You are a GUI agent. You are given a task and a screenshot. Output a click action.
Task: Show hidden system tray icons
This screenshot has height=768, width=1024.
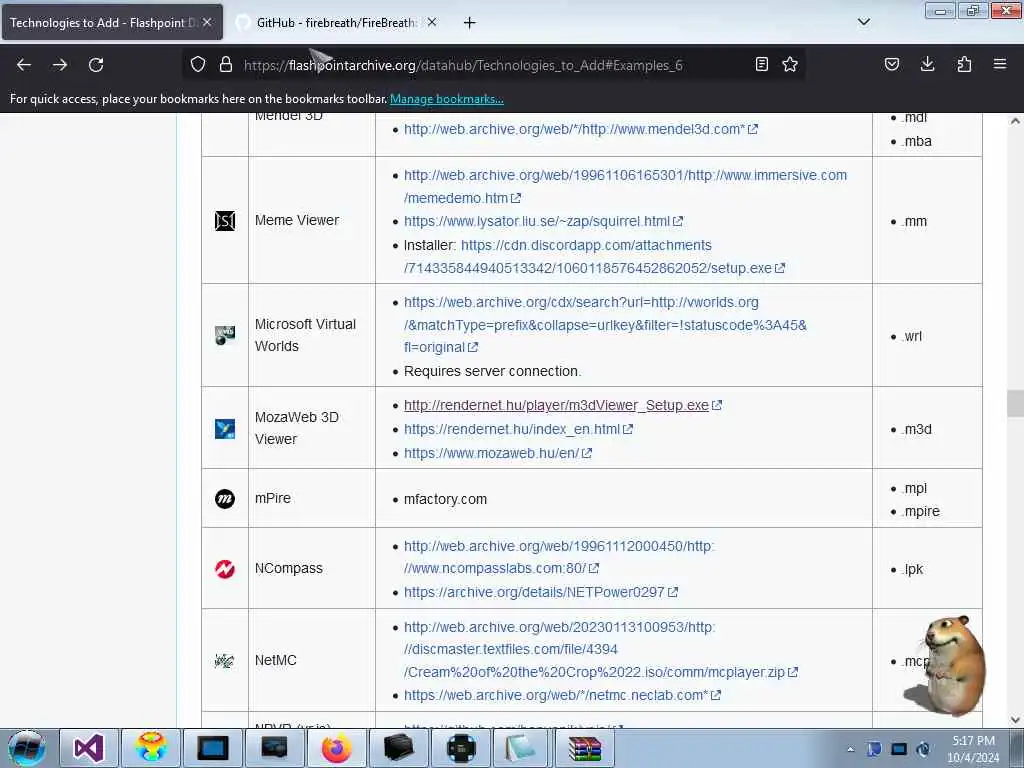pyautogui.click(x=850, y=749)
